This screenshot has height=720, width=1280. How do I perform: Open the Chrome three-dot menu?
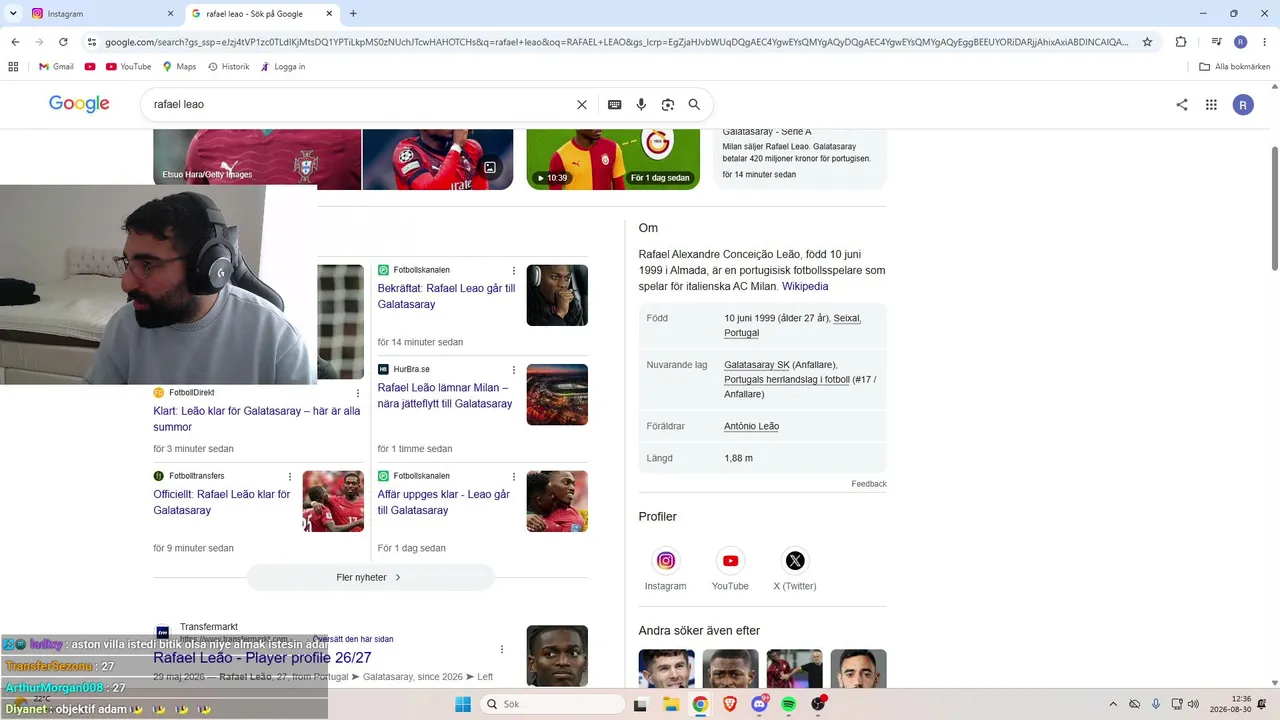point(1265,42)
